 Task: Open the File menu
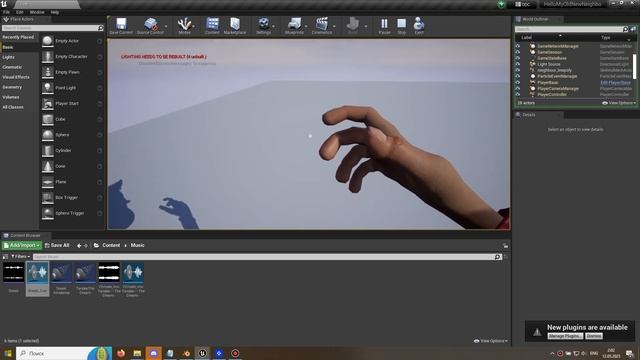click(7, 12)
